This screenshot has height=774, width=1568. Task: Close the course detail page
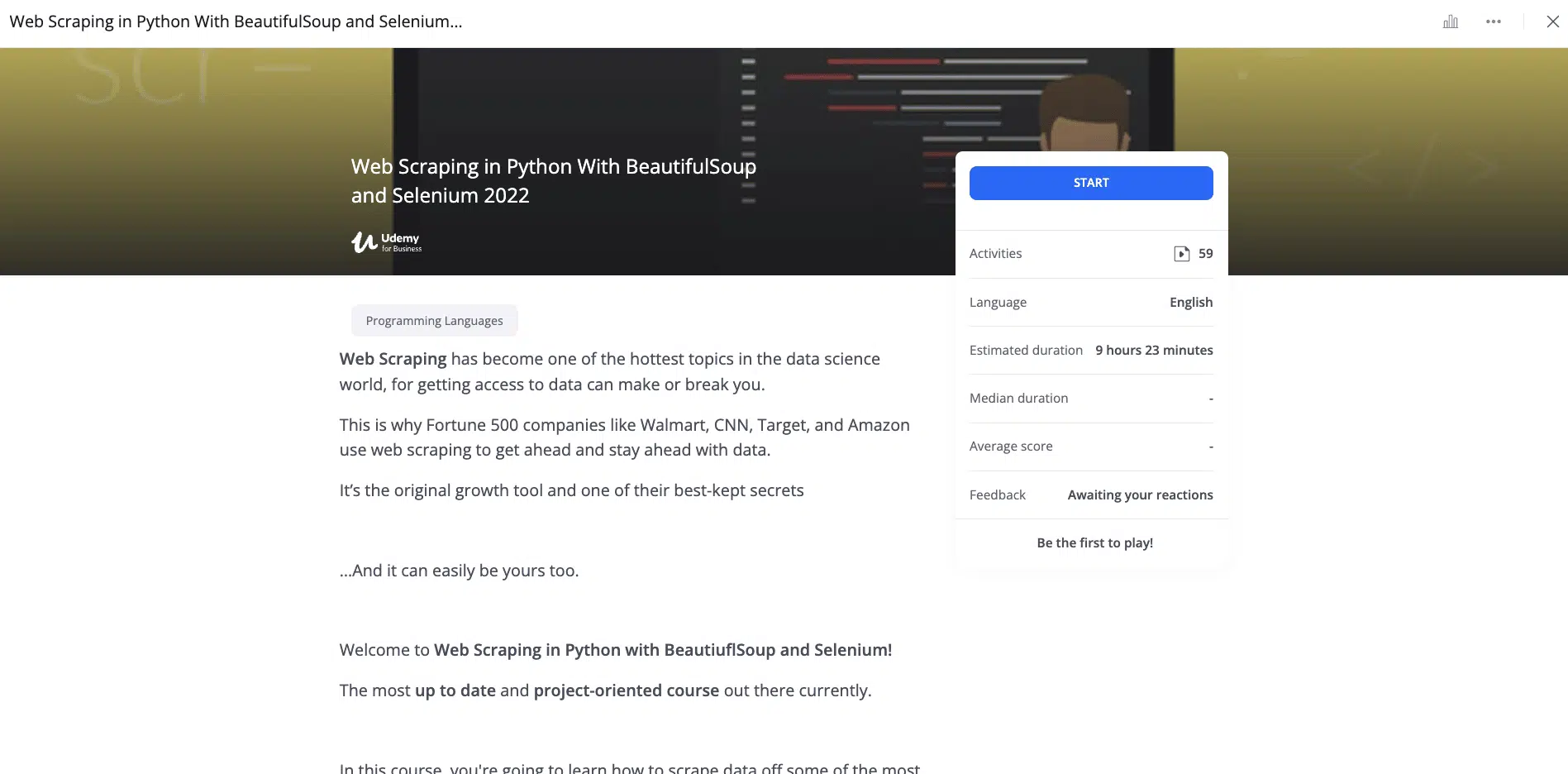tap(1553, 22)
